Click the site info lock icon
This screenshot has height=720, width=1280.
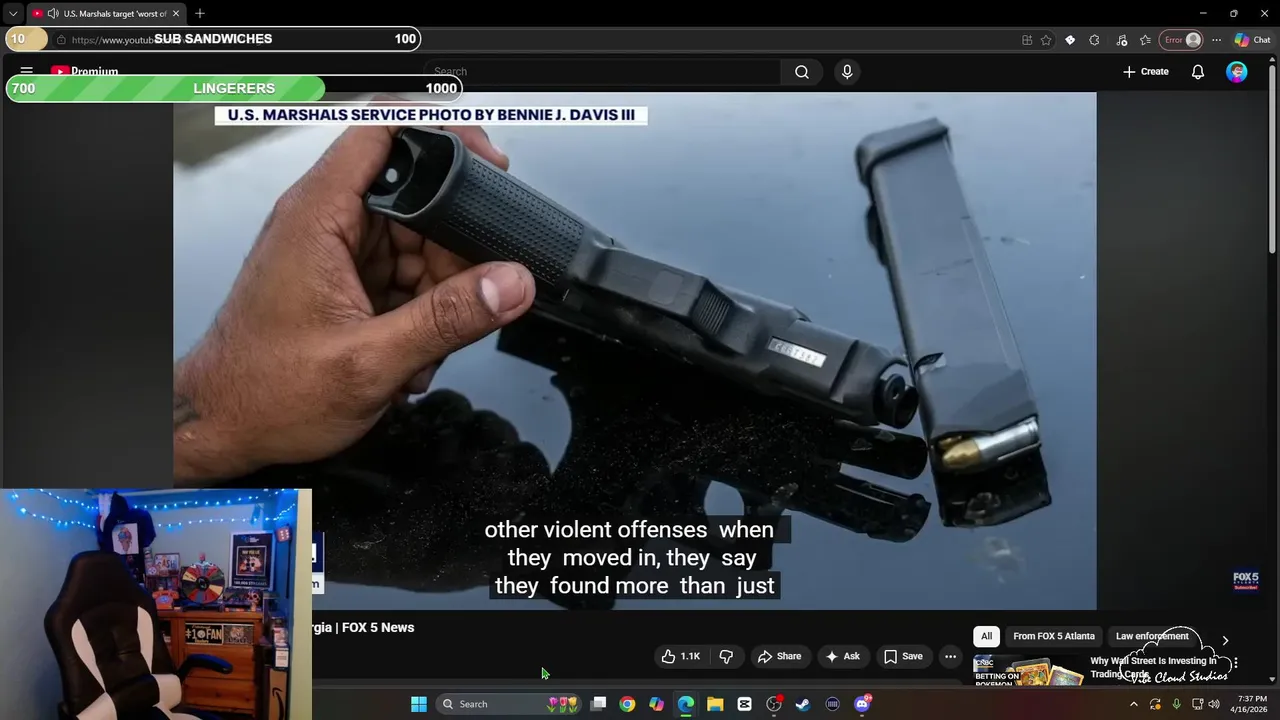[x=61, y=40]
